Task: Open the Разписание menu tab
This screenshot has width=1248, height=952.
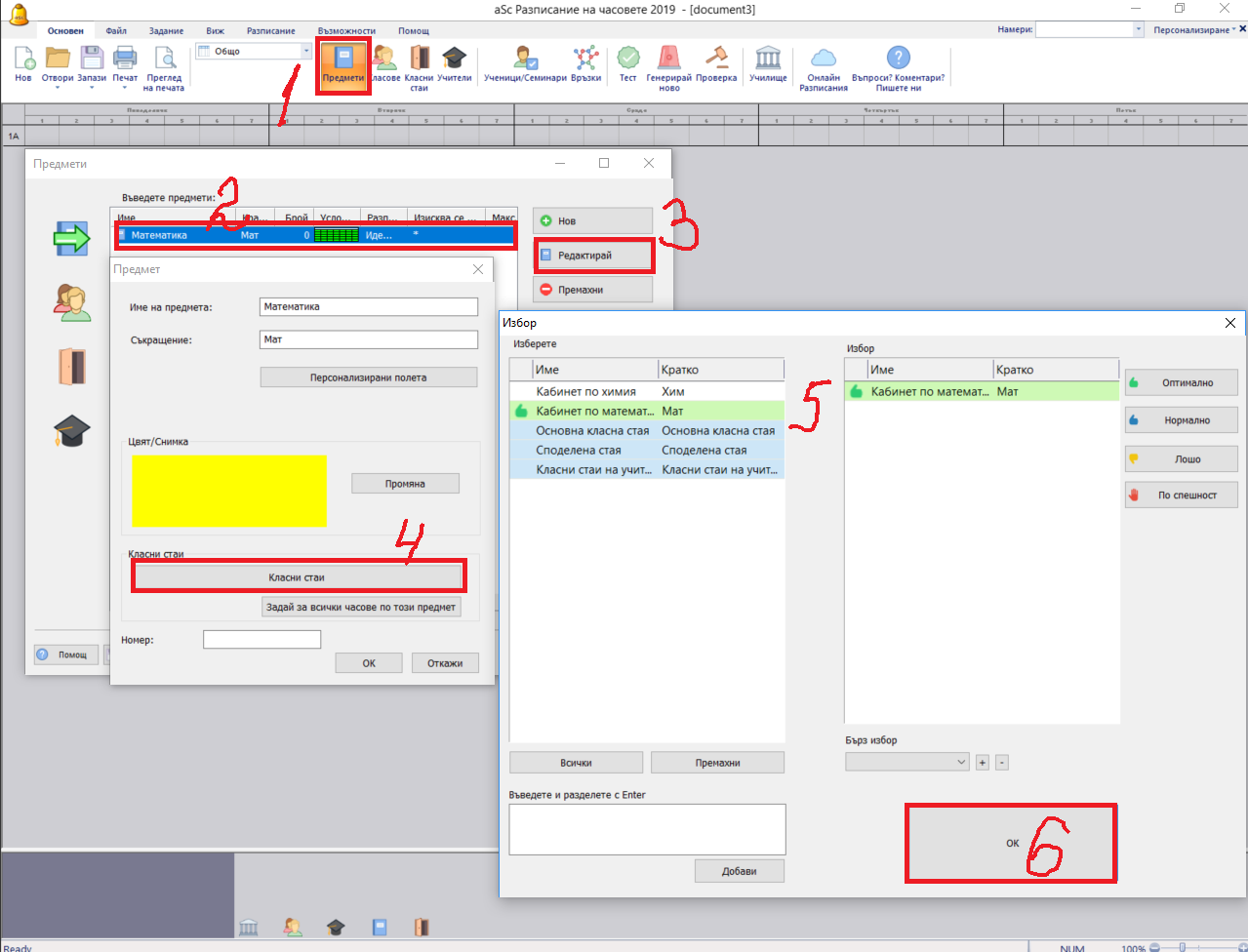Action: 270,31
